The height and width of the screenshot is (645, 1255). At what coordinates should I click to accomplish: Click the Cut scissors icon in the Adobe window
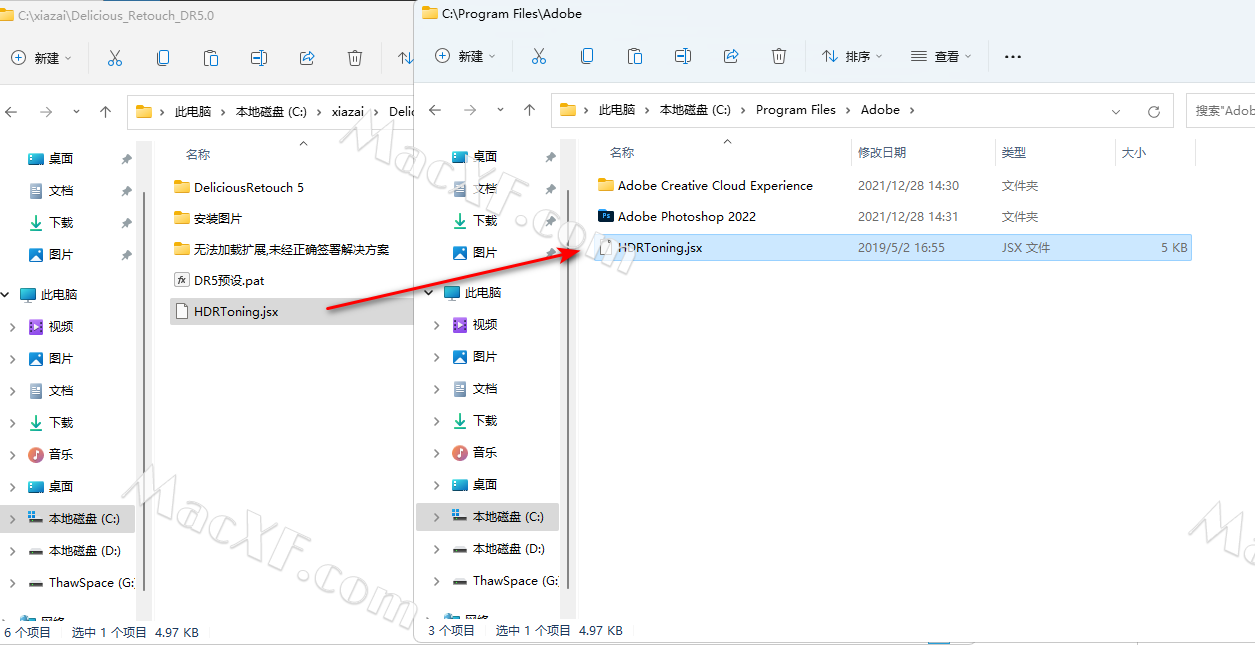pos(539,56)
